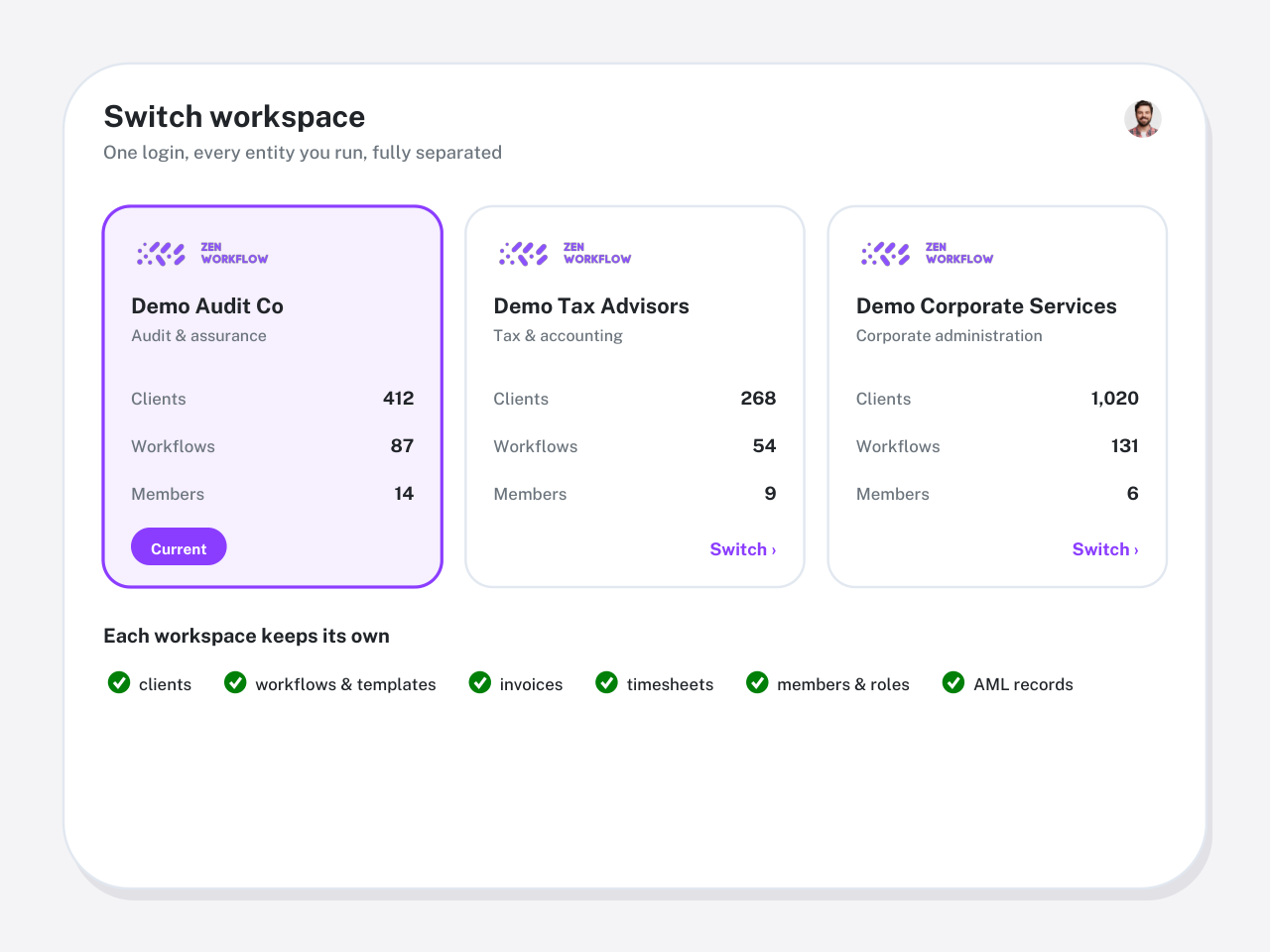This screenshot has width=1270, height=952.
Task: Click the Audit & assurance subtitle
Action: (198, 336)
